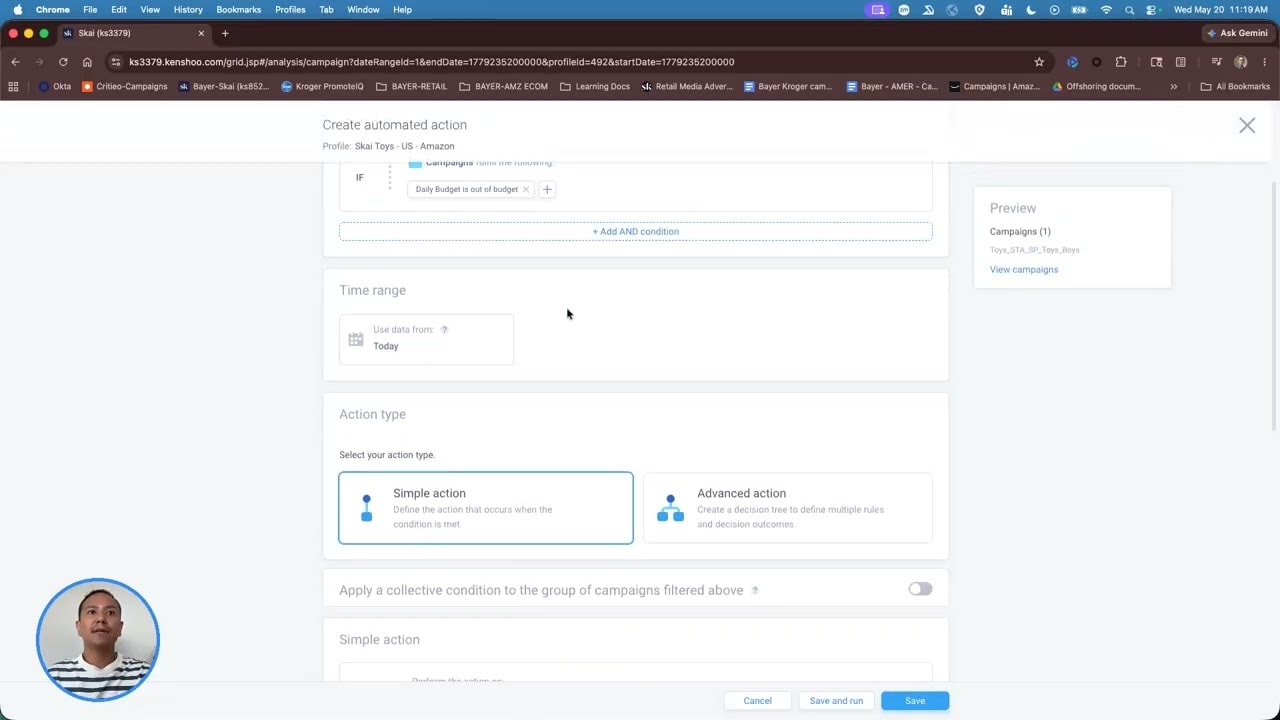Click Save and run
This screenshot has width=1280, height=720.
pos(836,701)
